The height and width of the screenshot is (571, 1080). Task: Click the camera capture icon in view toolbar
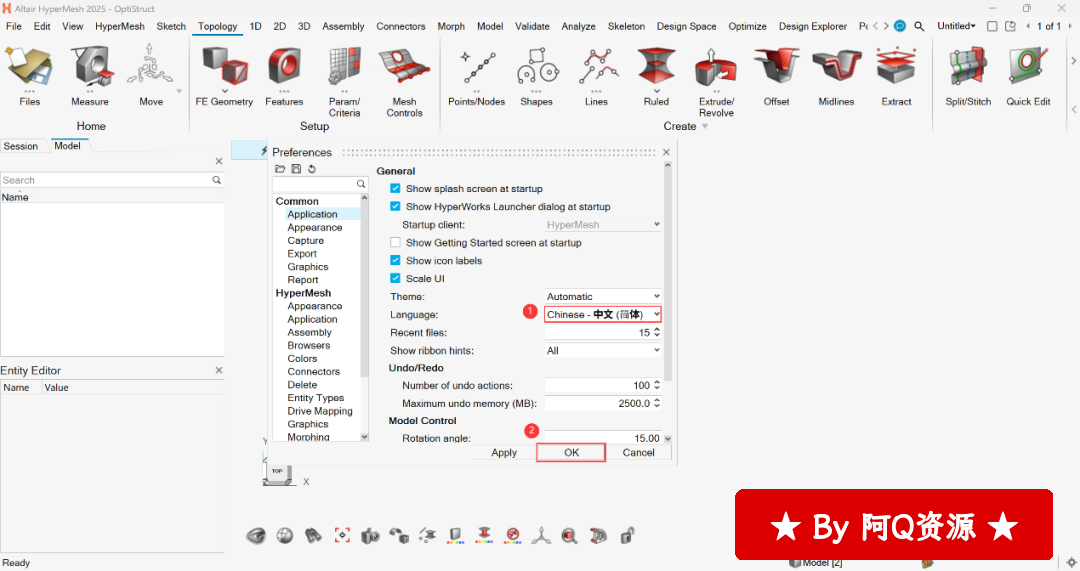click(x=370, y=535)
